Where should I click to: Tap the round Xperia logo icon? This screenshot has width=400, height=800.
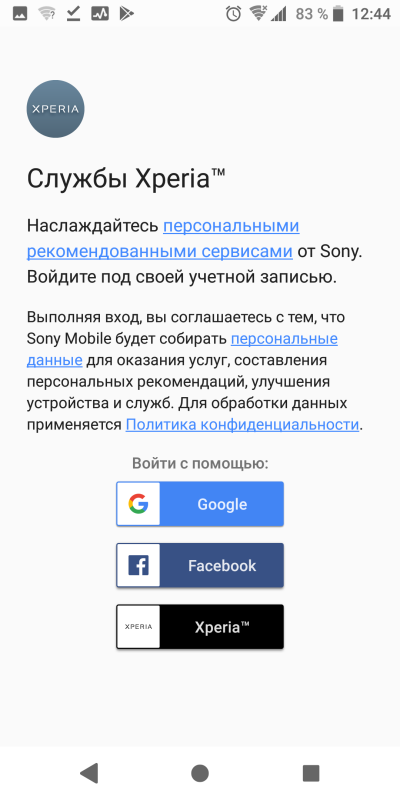(55, 109)
